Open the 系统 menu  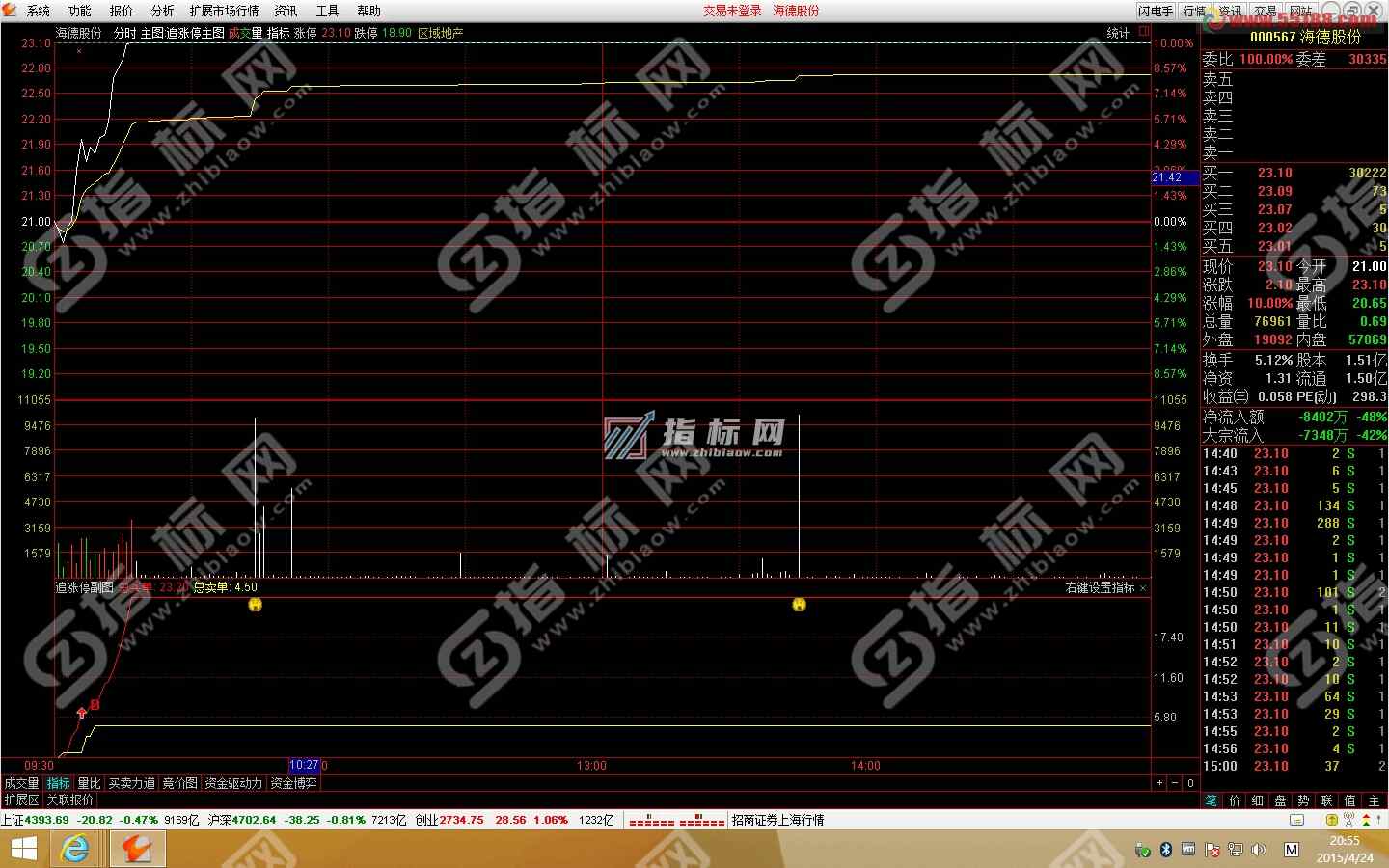pyautogui.click(x=39, y=11)
